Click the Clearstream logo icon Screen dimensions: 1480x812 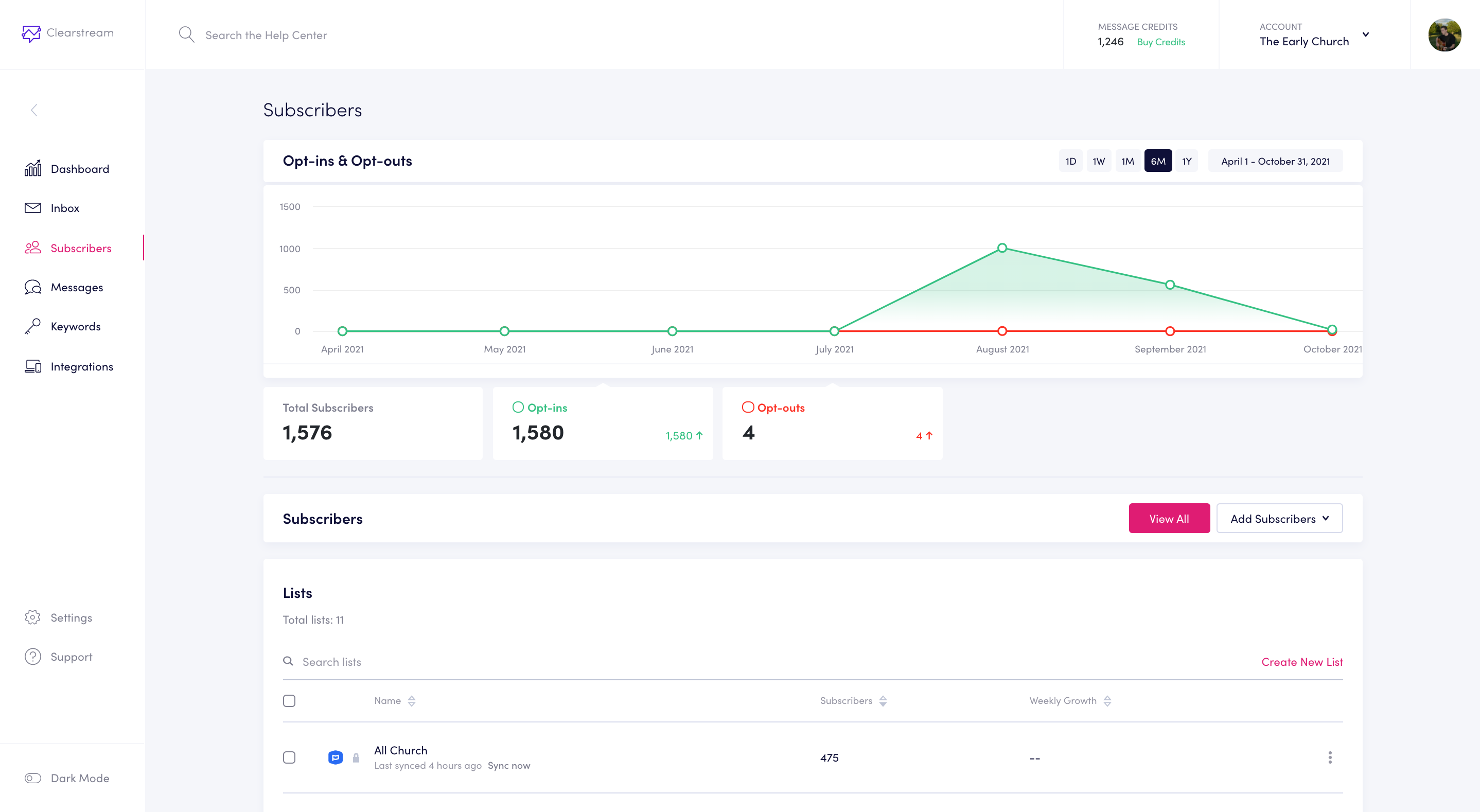pyautogui.click(x=31, y=33)
